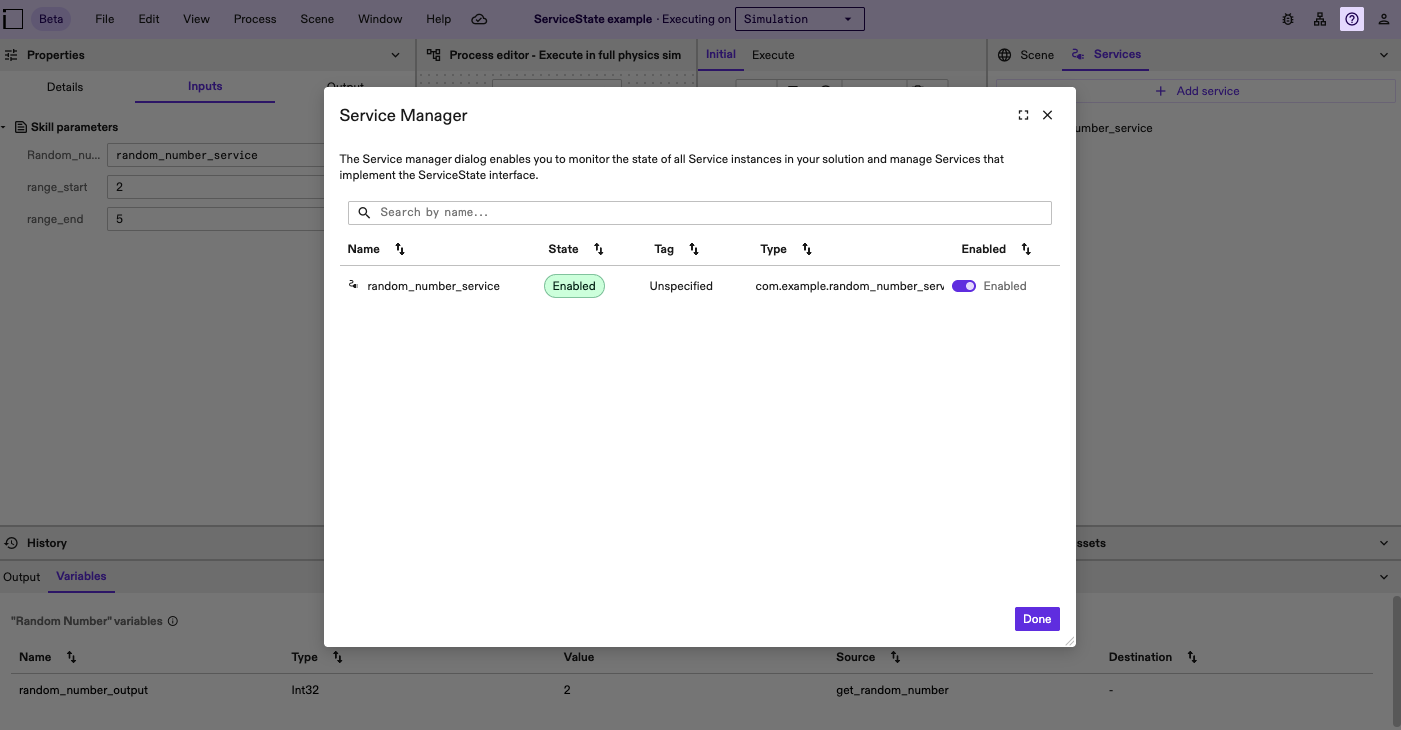Click the service icon beside random_number_service
This screenshot has height=730, width=1401.
(353, 285)
